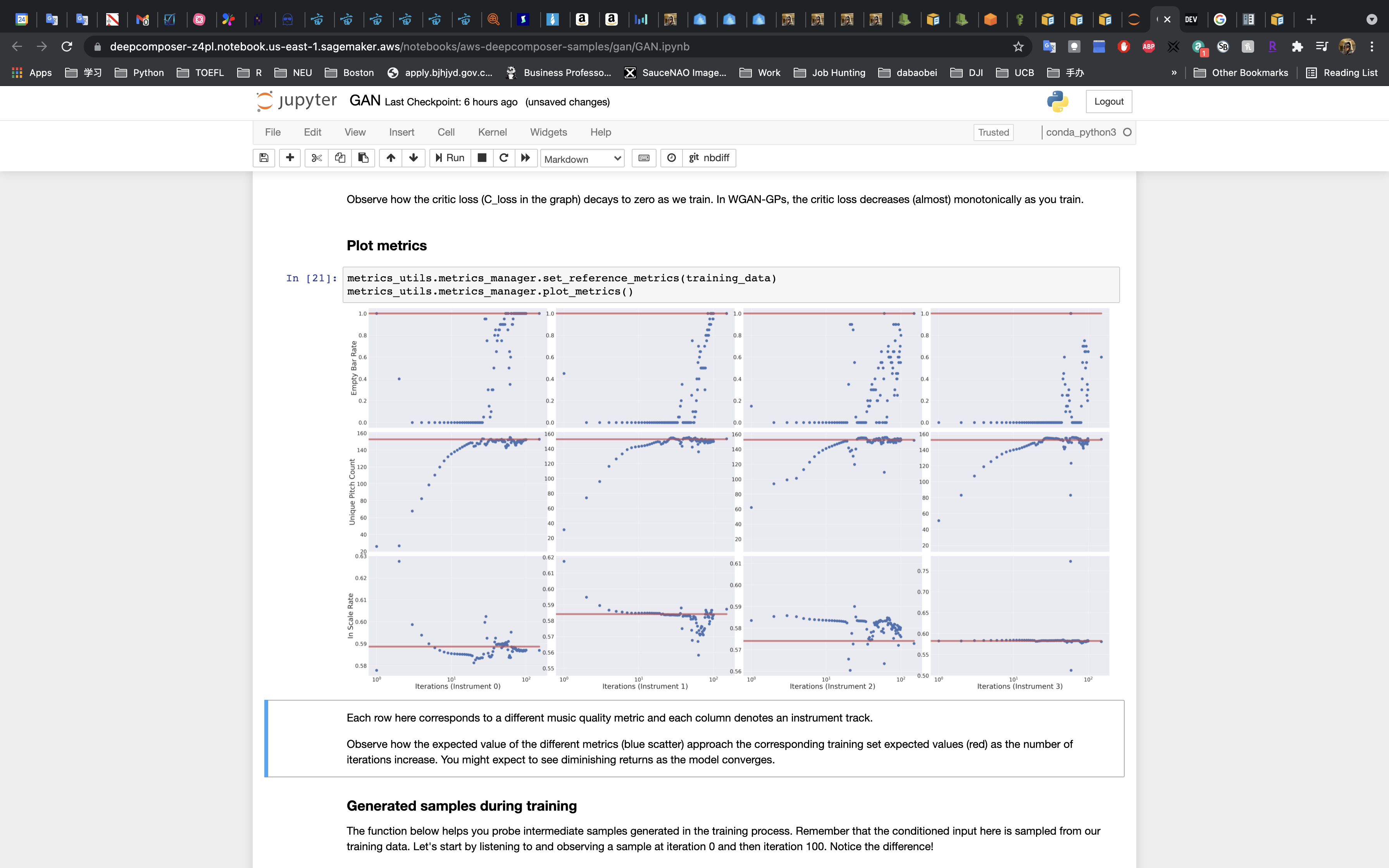Toggle the Trusted notebook indicator
Viewport: 1389px width, 868px height.
click(993, 133)
